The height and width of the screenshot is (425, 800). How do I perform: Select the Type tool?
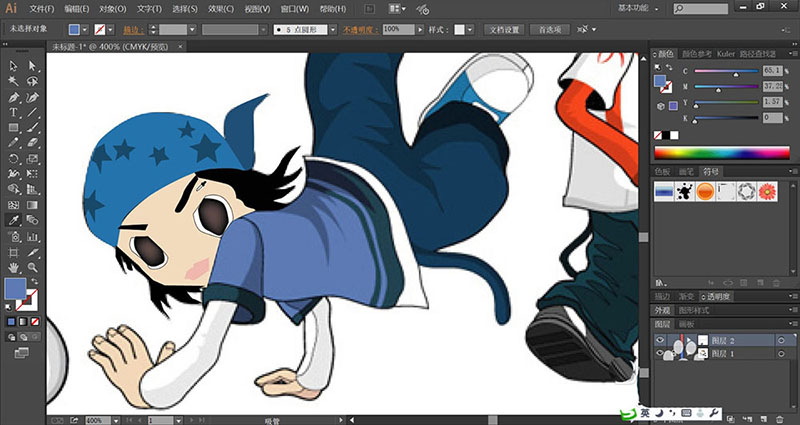pyautogui.click(x=13, y=112)
